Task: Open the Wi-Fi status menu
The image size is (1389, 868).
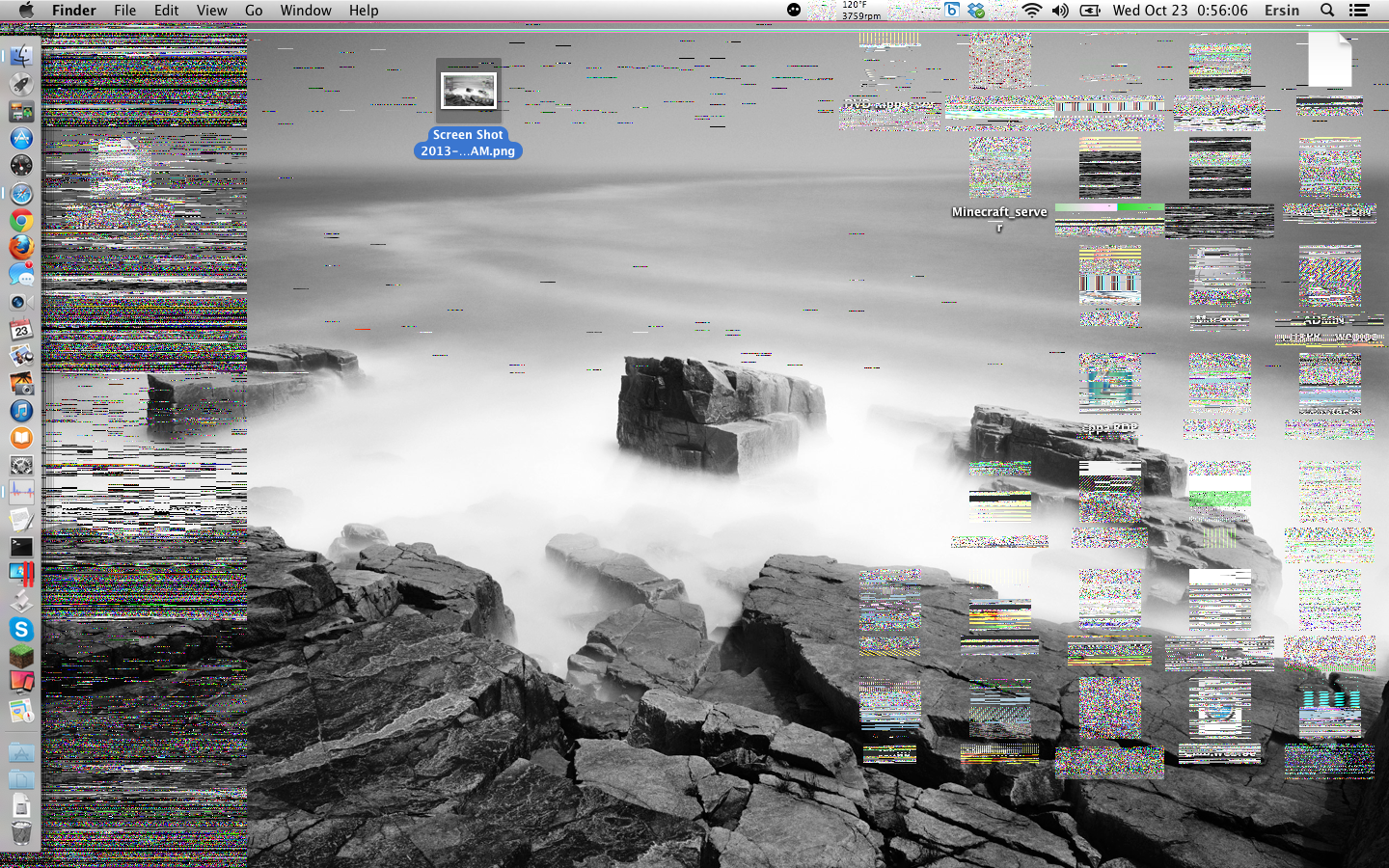Action: (x=1031, y=11)
